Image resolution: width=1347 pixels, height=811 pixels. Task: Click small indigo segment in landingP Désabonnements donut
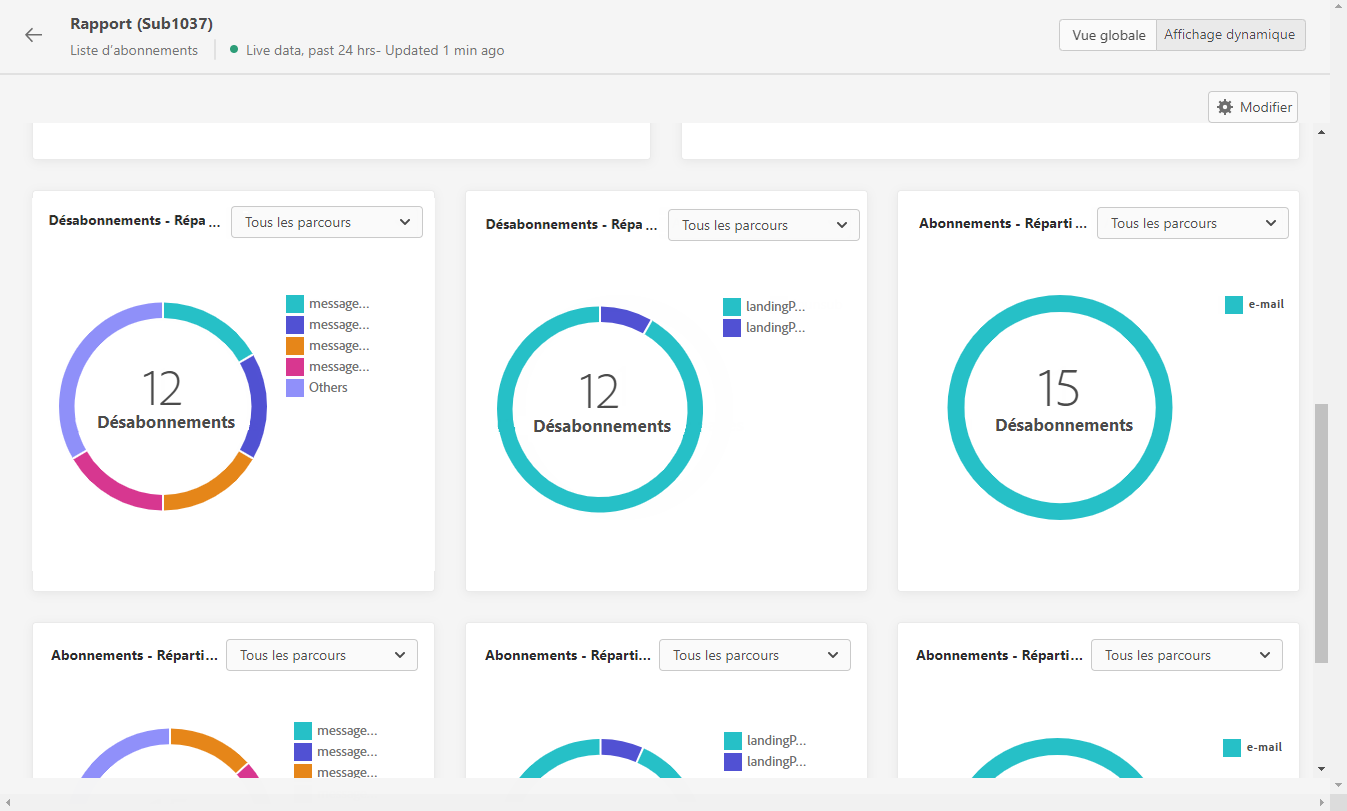[x=626, y=317]
